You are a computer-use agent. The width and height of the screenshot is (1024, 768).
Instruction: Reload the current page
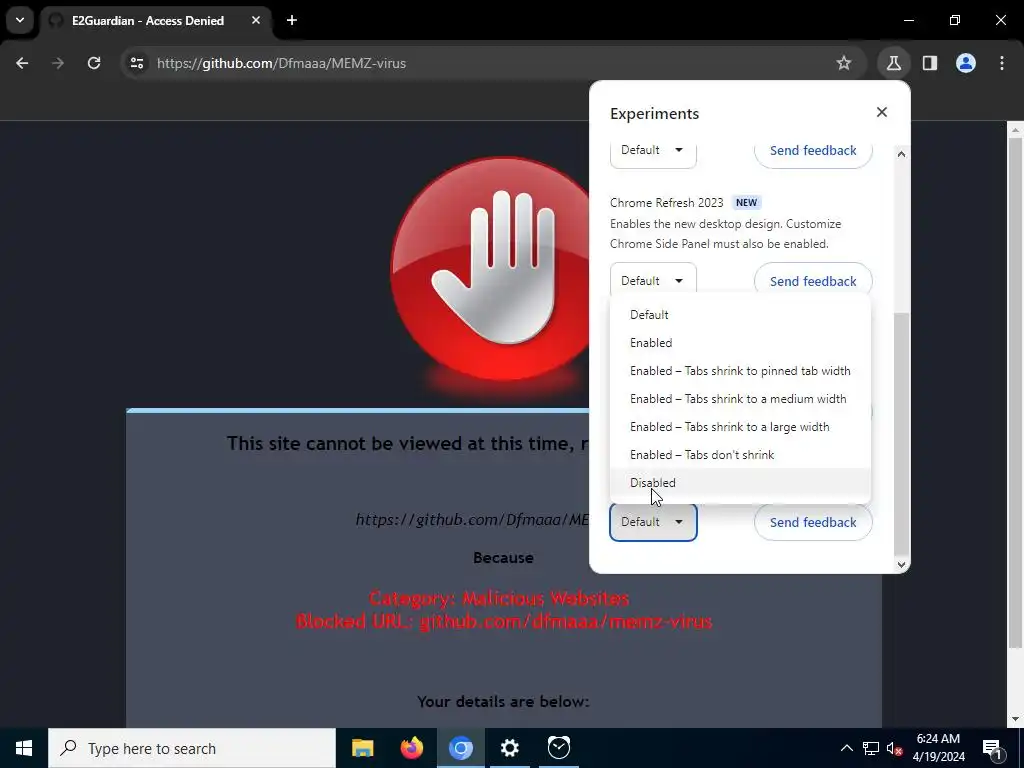tap(94, 63)
